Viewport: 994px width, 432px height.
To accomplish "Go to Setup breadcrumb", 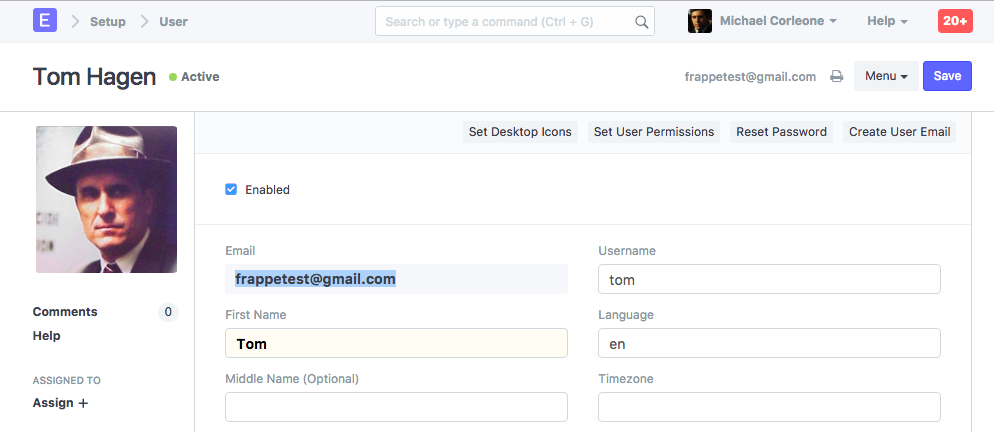I will click(x=110, y=21).
